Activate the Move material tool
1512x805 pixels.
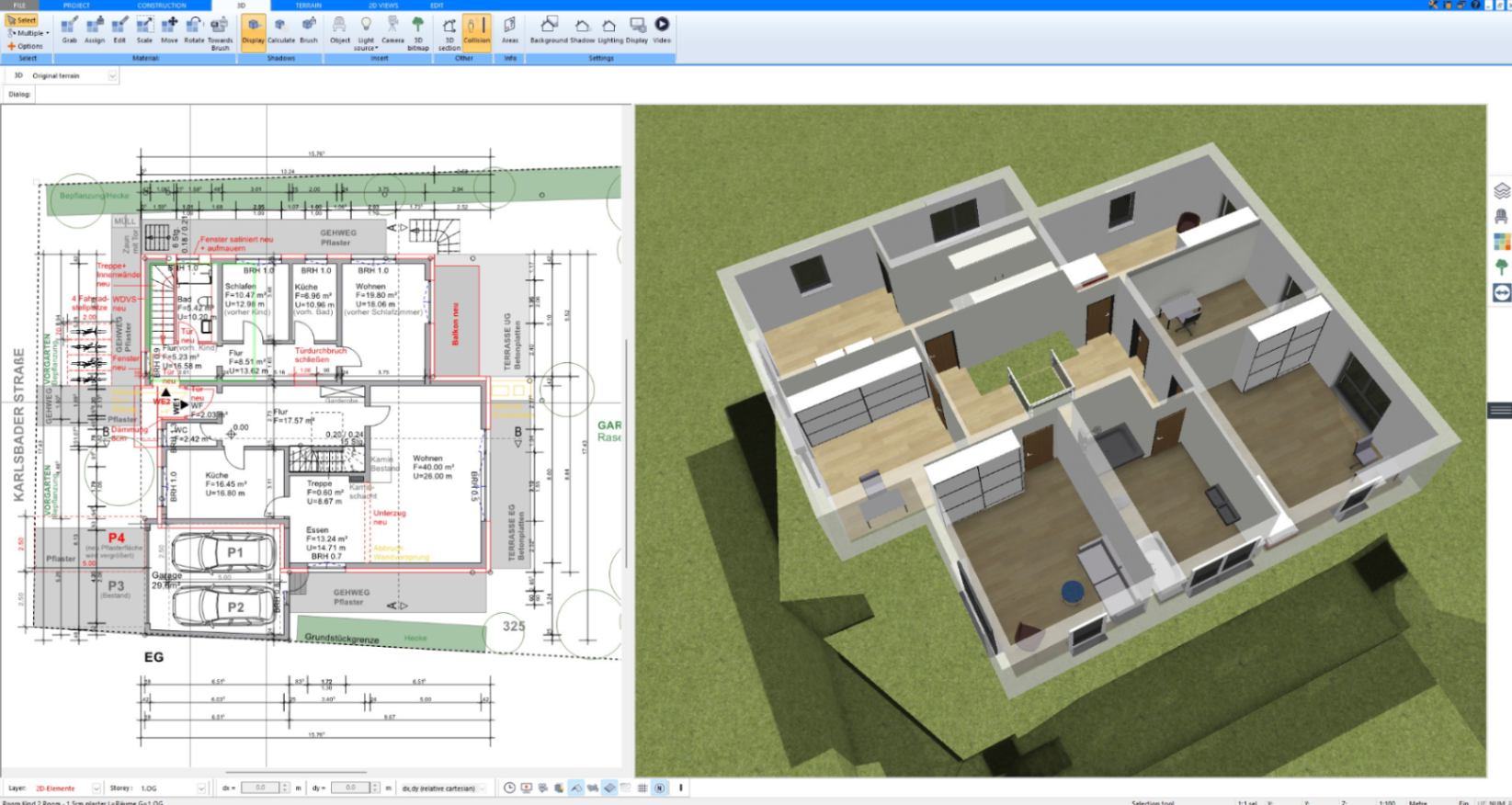(x=169, y=30)
